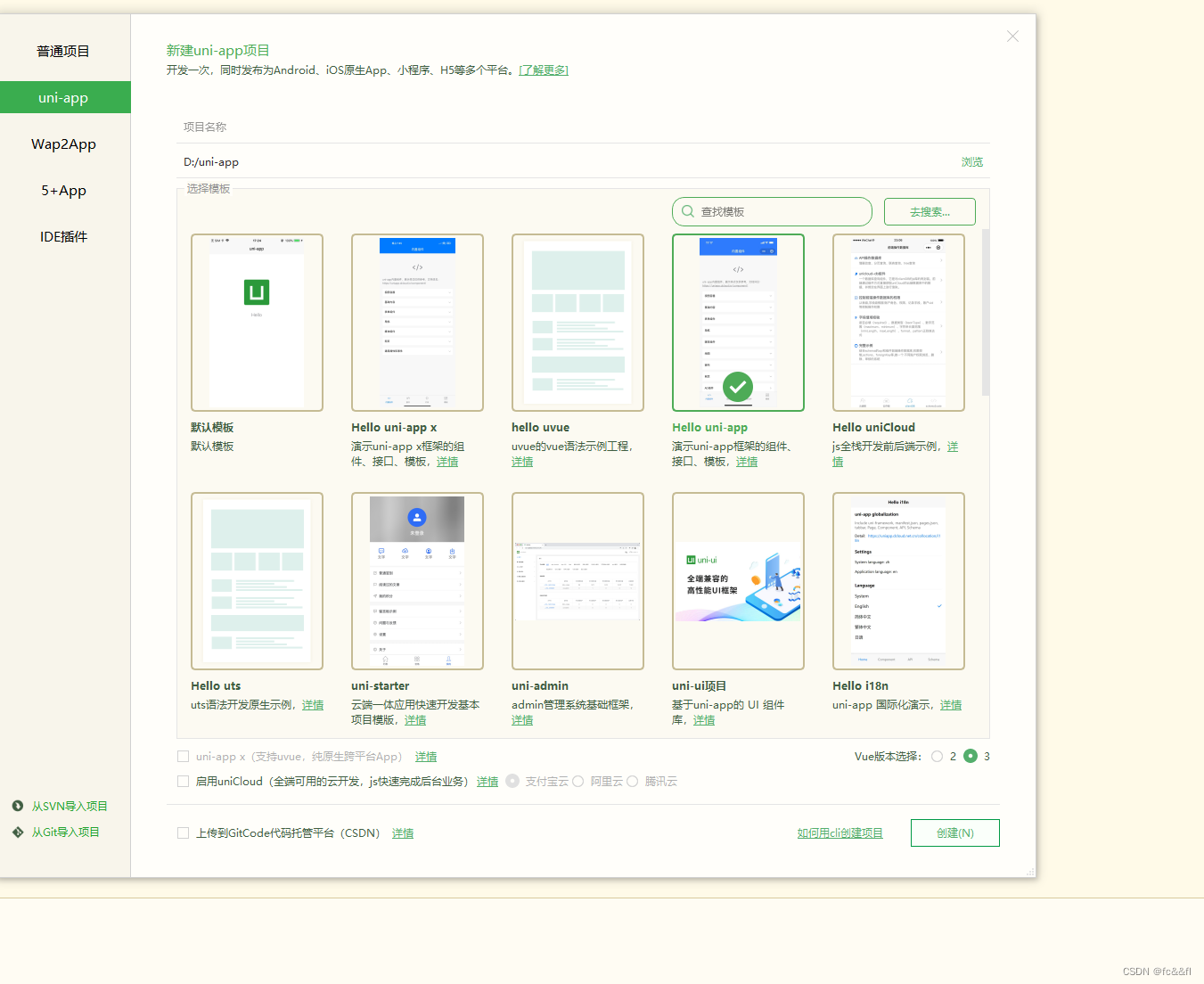Click the 去搜索 button
1204x984 pixels.
click(x=930, y=211)
